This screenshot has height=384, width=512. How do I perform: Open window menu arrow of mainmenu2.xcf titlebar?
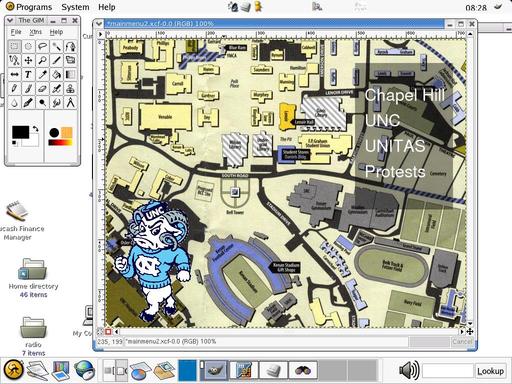pos(98,24)
